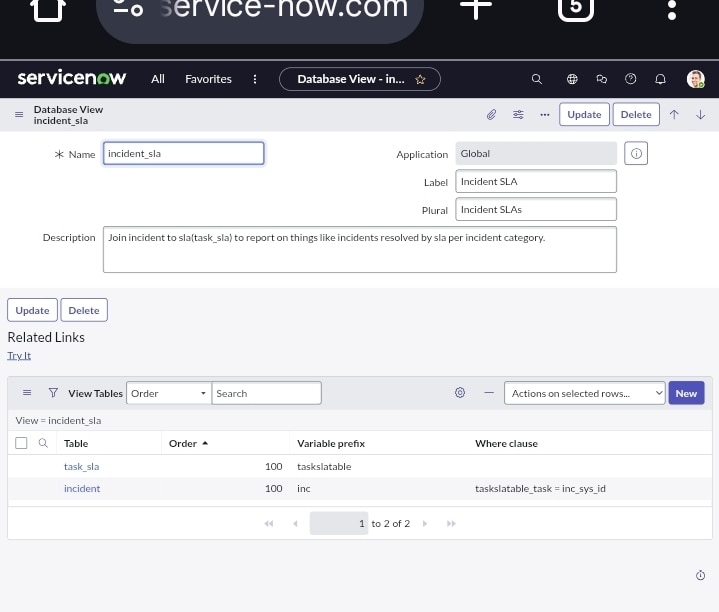Toggle the list filter funnel icon
The height and width of the screenshot is (612, 719).
coord(53,392)
